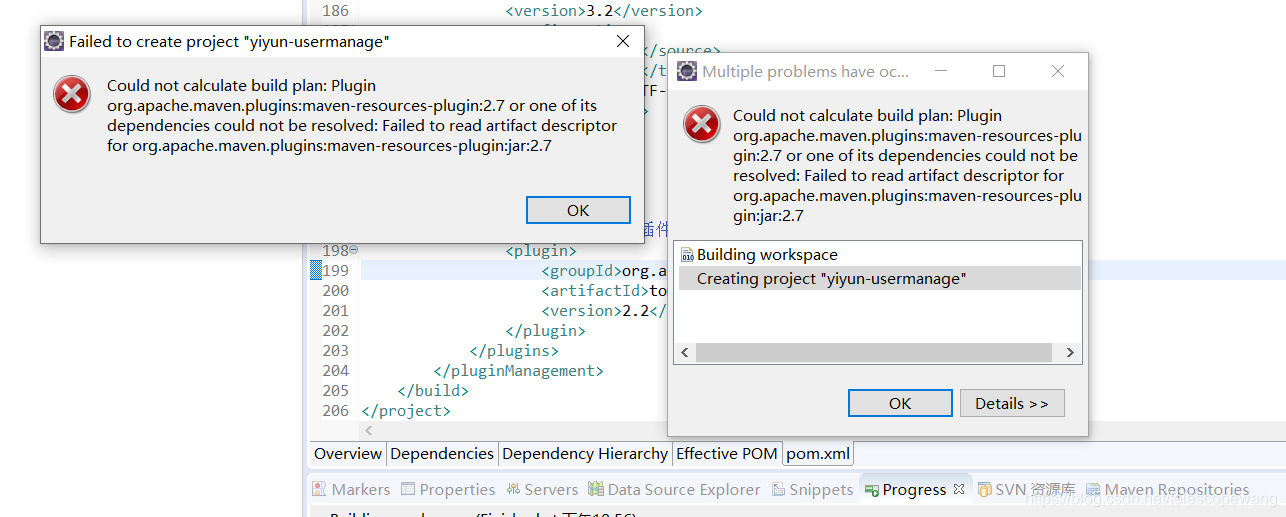Switch to the Overview editor tab

pyautogui.click(x=348, y=453)
